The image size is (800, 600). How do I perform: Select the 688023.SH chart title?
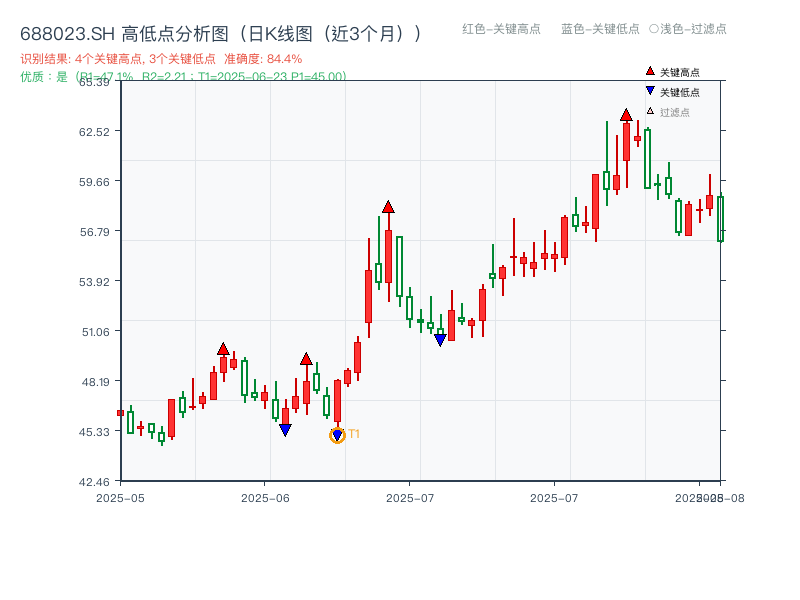click(65, 31)
